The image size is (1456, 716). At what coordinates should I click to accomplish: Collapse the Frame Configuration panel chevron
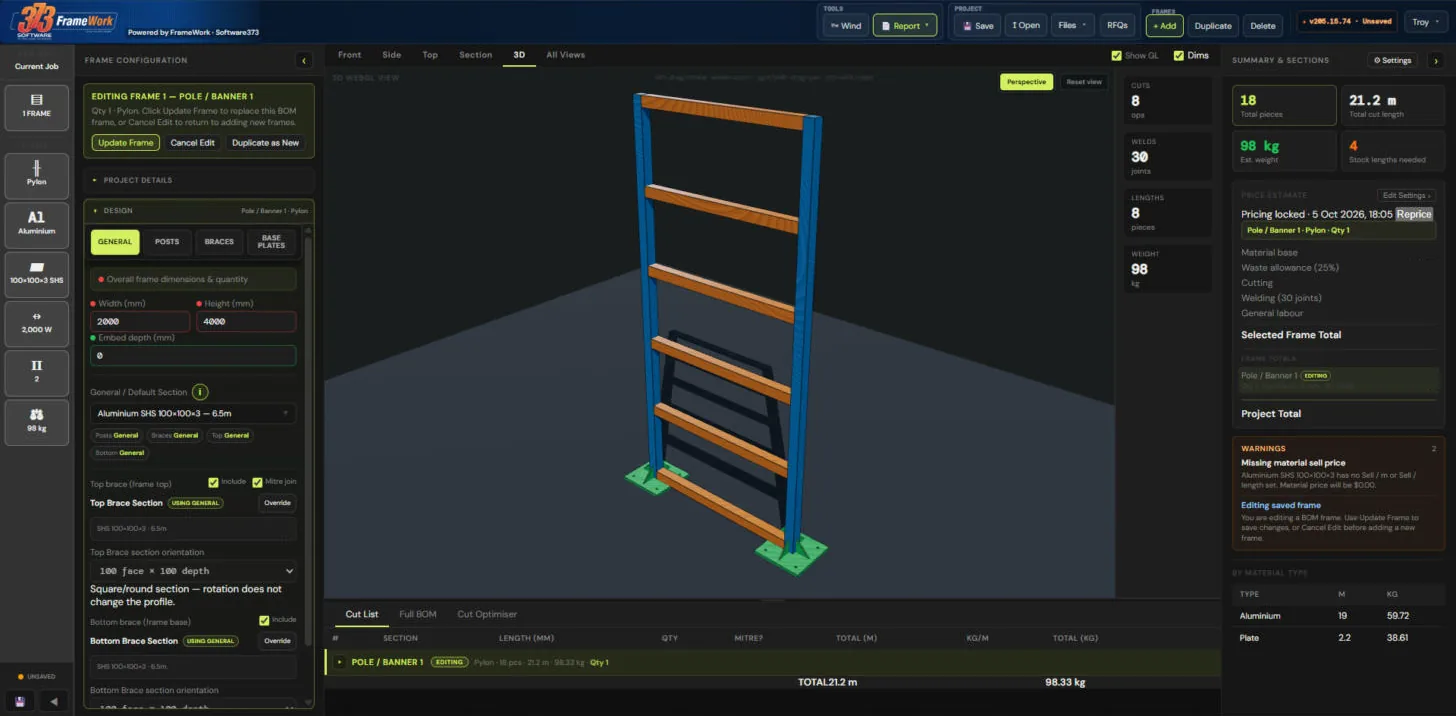[x=304, y=60]
